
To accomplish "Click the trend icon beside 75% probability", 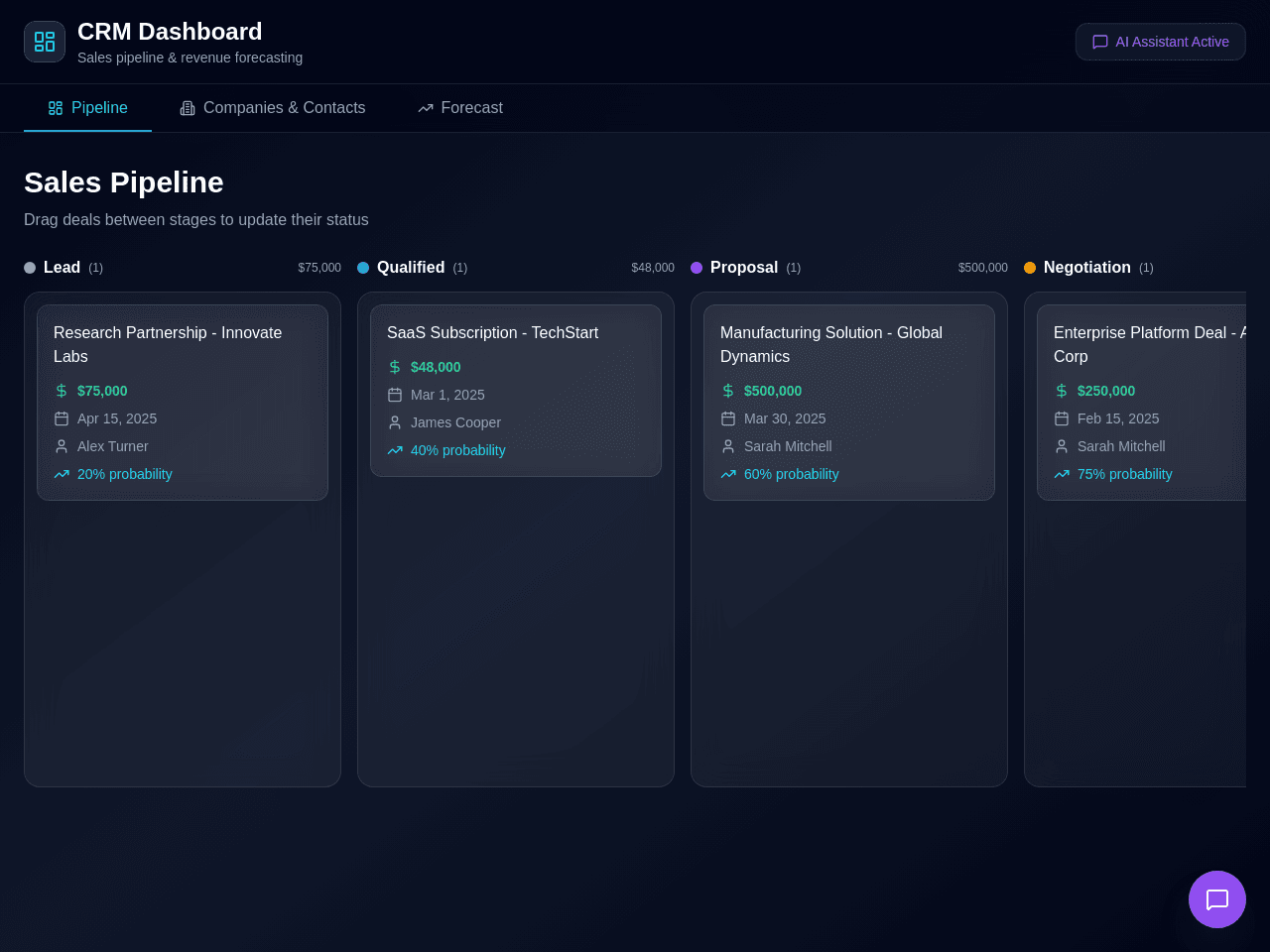I will (x=1062, y=474).
